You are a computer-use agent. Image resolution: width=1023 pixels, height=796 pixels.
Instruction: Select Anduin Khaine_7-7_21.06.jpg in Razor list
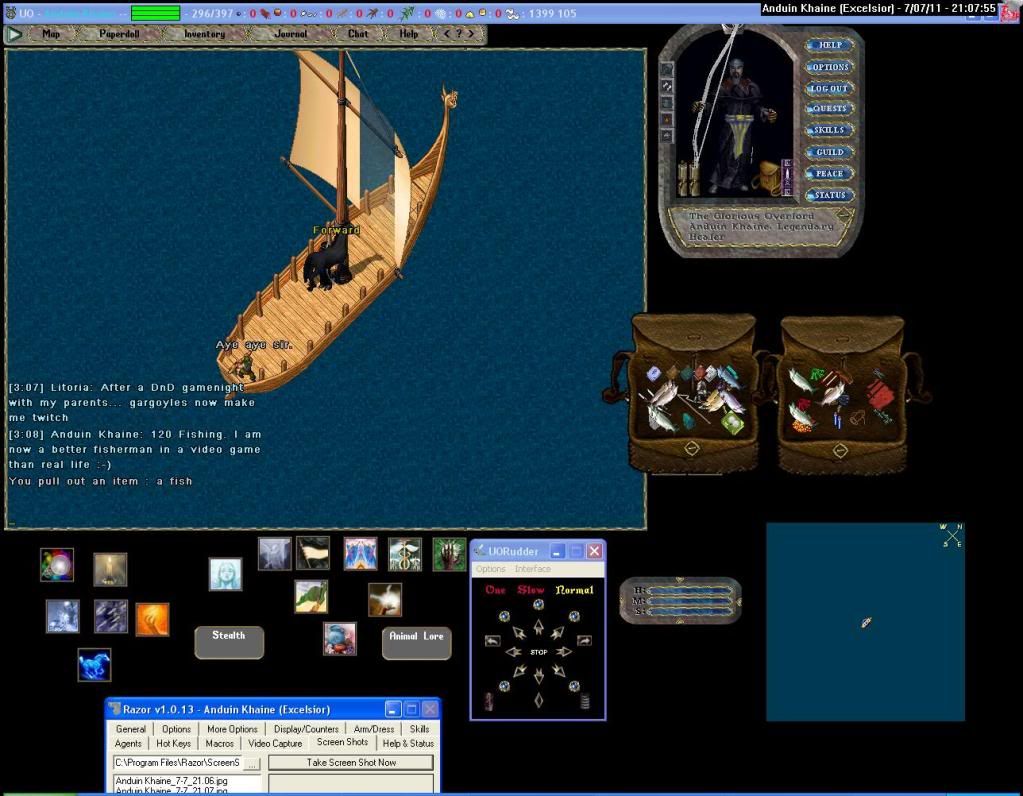tap(172, 780)
